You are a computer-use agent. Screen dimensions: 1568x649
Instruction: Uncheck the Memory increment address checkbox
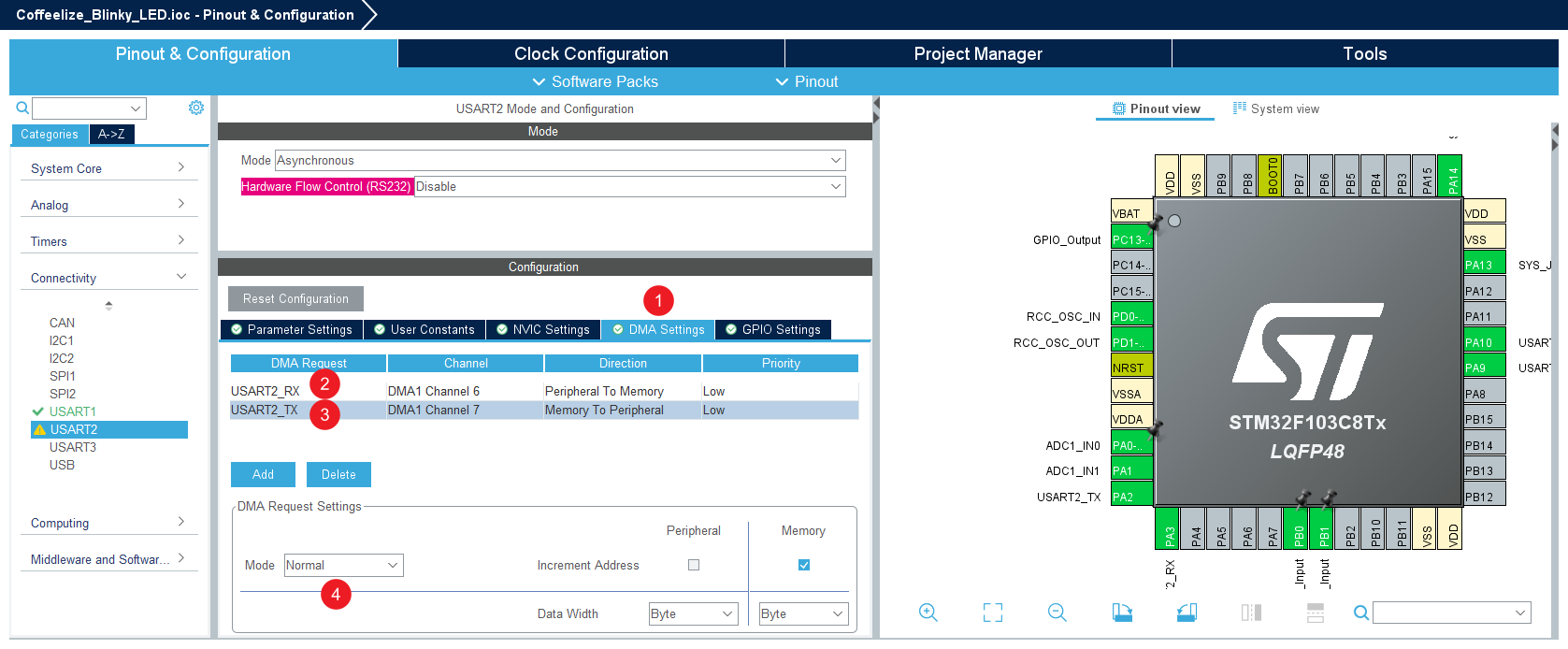point(804,565)
